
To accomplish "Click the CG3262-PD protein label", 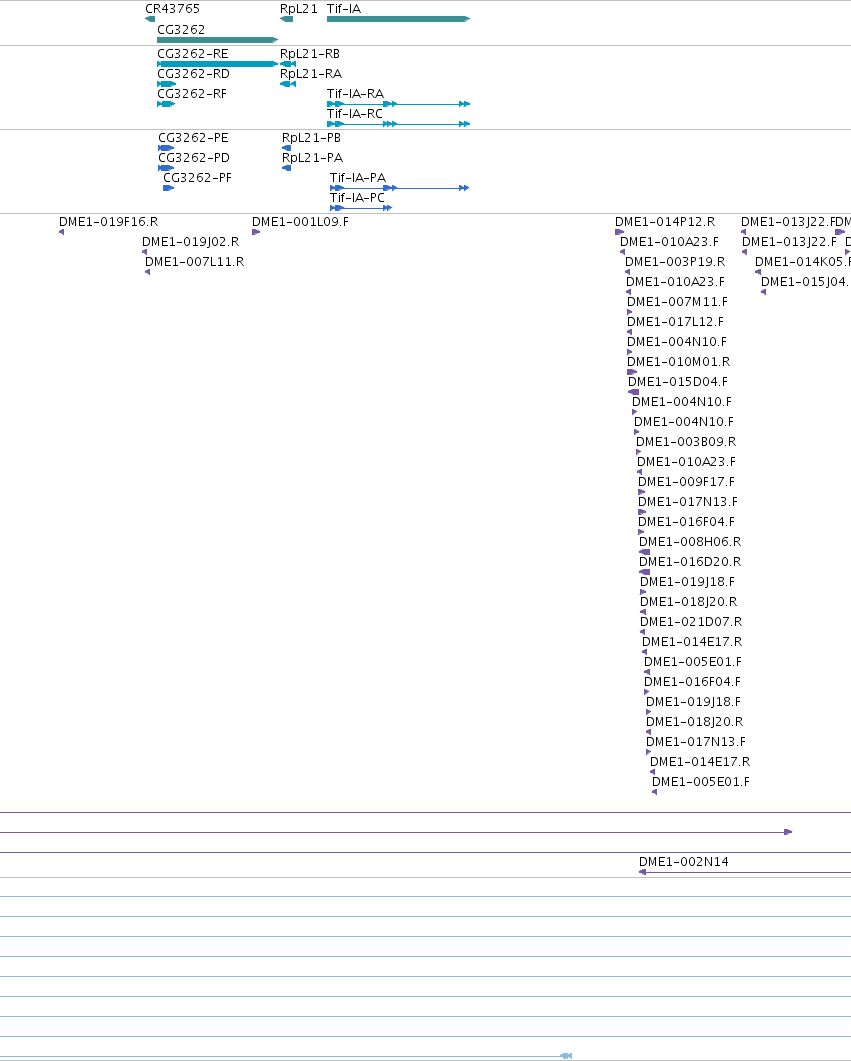I will [x=194, y=158].
